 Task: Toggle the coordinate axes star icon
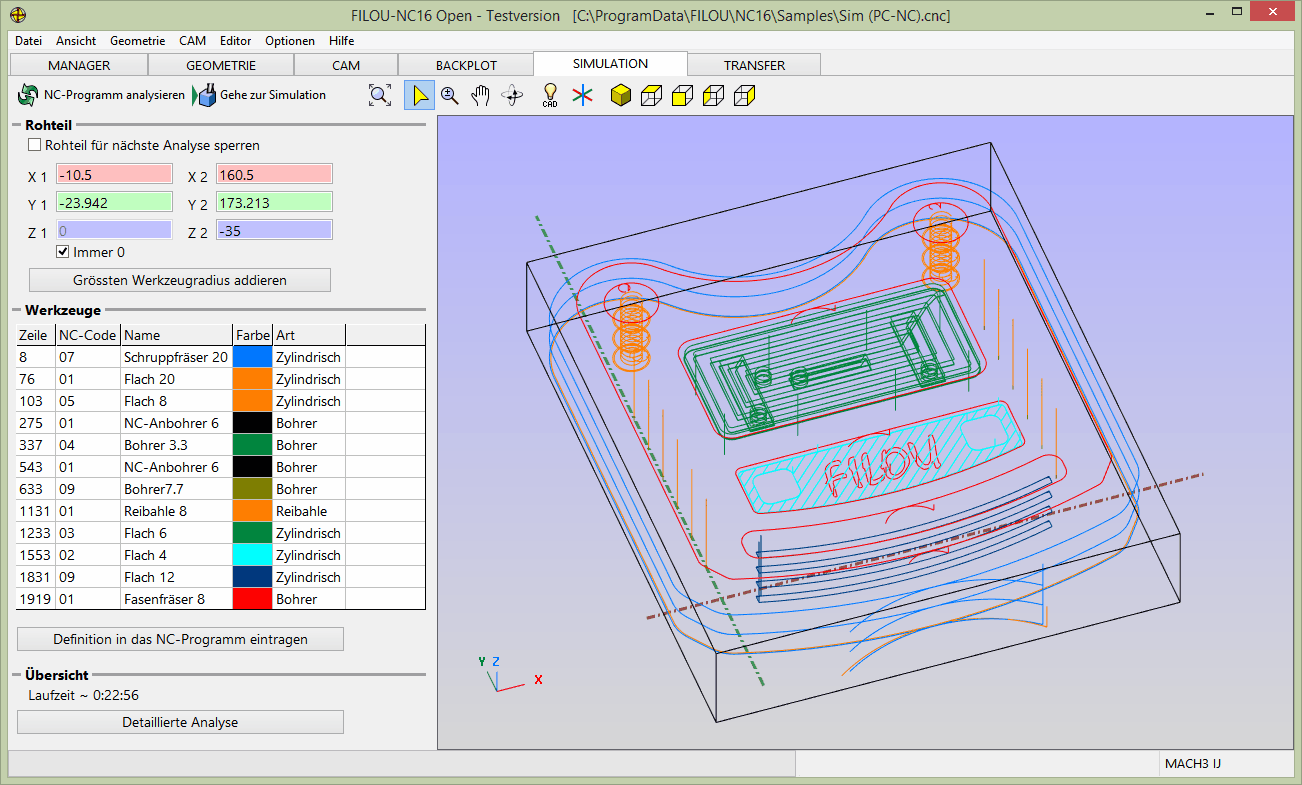(582, 95)
